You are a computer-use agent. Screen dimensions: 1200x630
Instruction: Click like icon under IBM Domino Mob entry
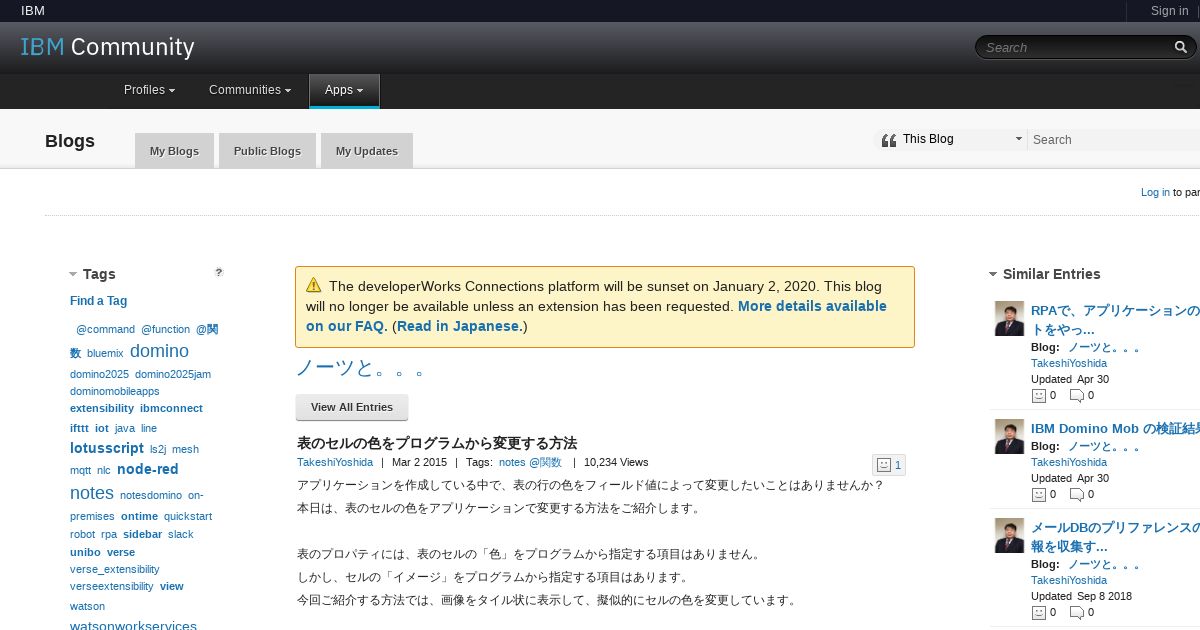(1038, 494)
